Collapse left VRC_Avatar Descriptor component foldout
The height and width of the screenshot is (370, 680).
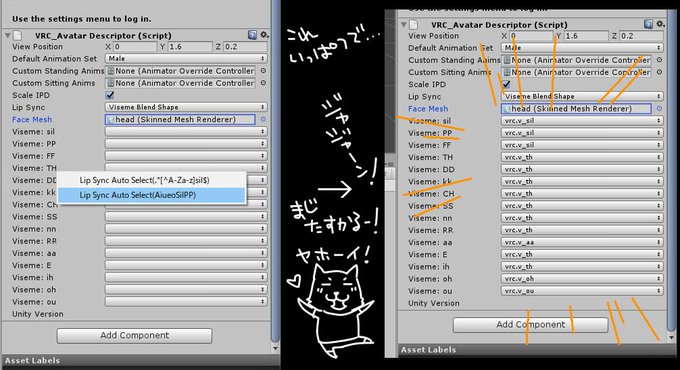[7, 35]
